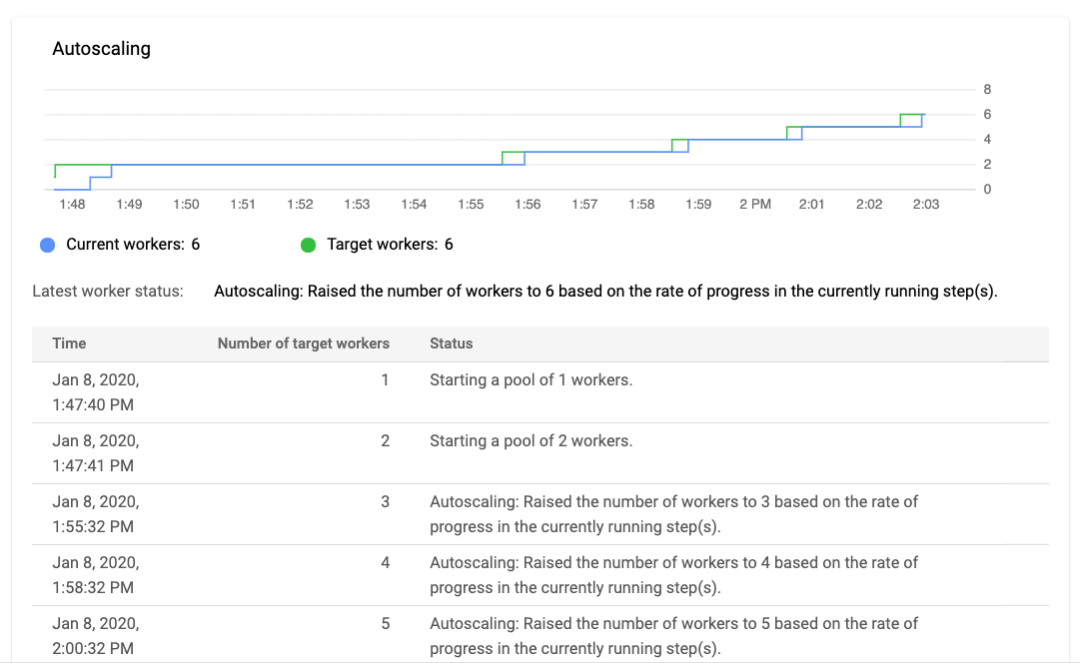Click the Status column header
Screen dimensions: 1080x663
tap(451, 343)
